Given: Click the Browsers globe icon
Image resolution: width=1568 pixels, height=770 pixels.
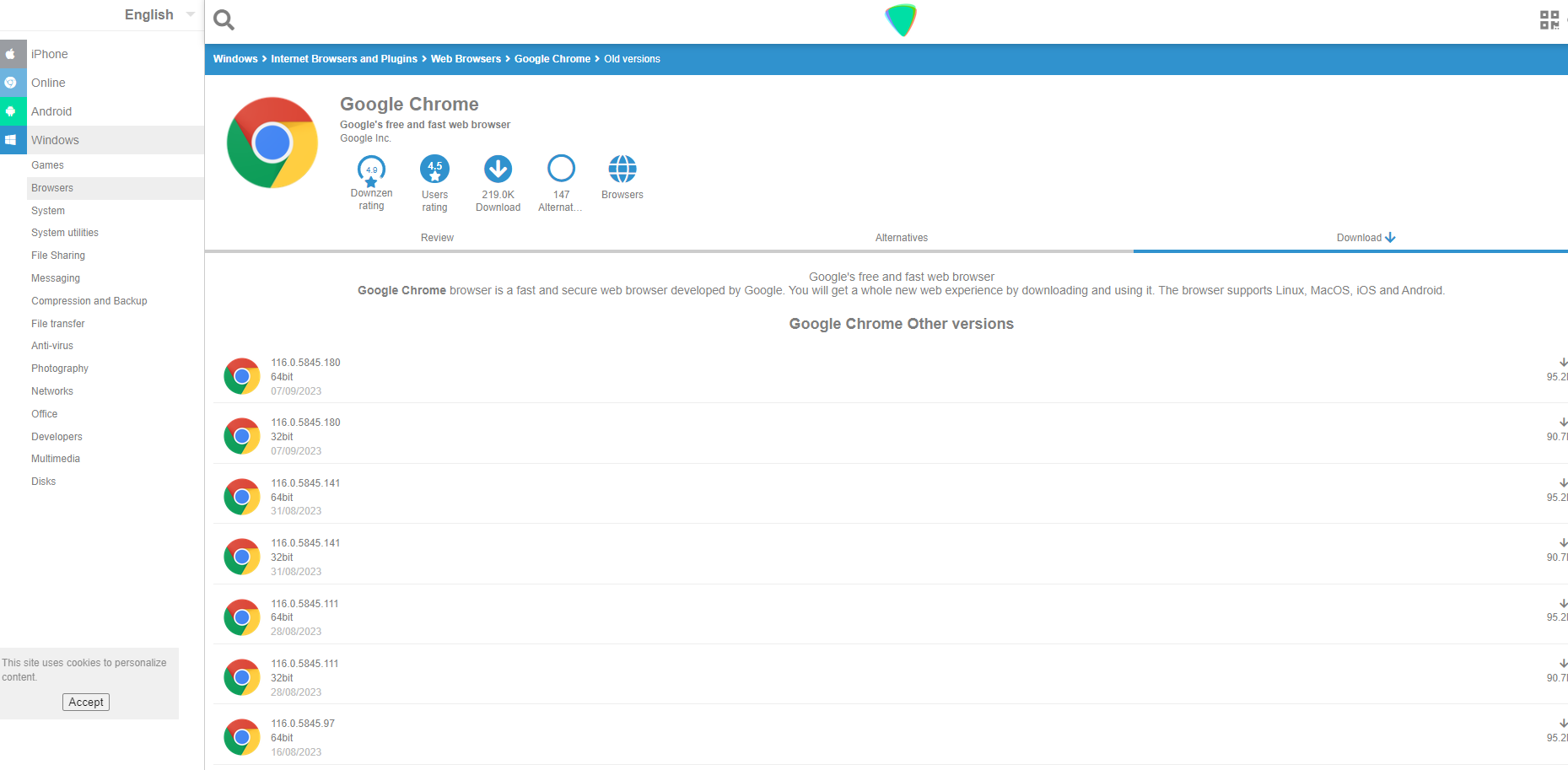Looking at the screenshot, I should [x=622, y=170].
